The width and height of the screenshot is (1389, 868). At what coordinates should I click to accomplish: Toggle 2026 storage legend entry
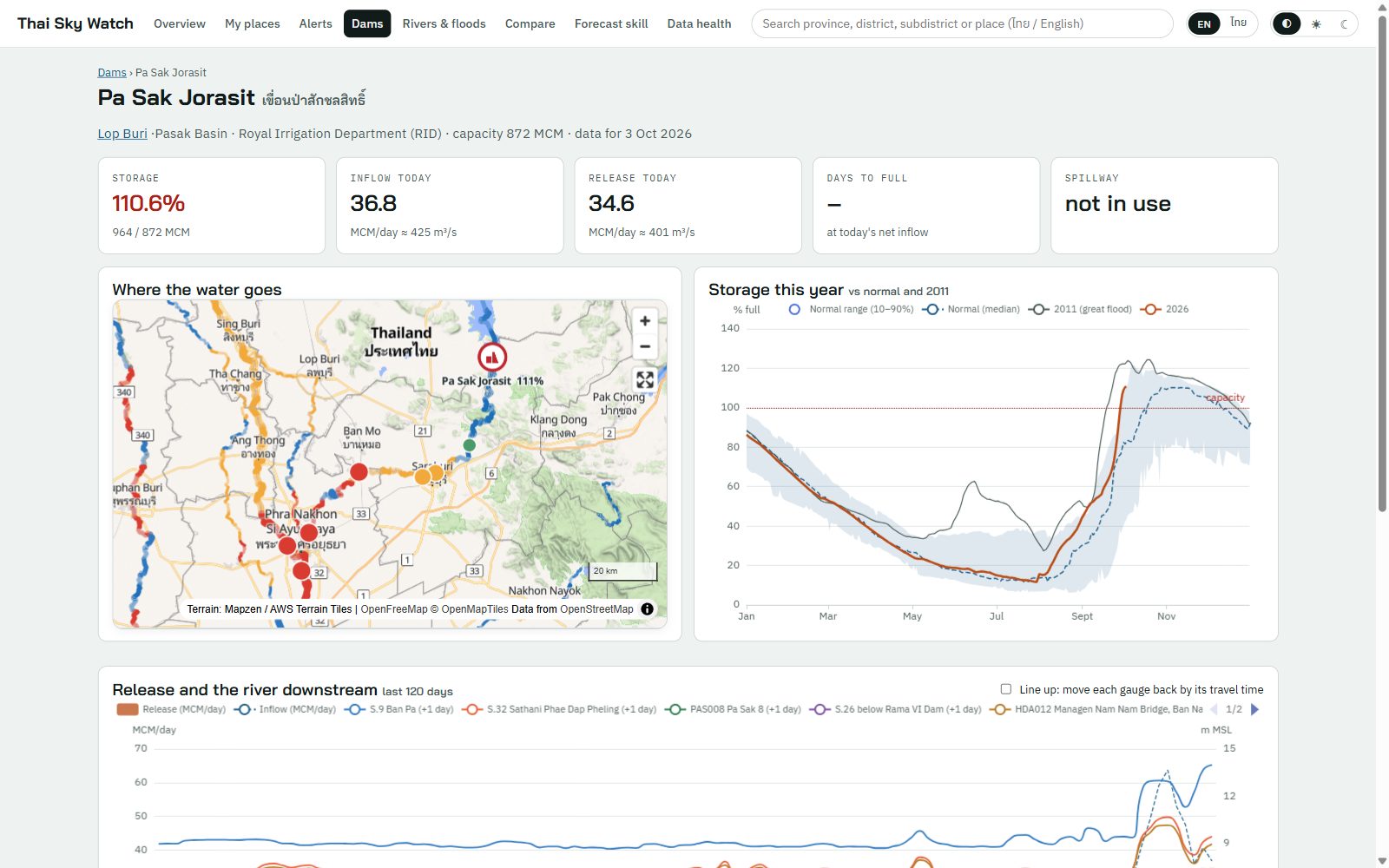pos(1165,309)
